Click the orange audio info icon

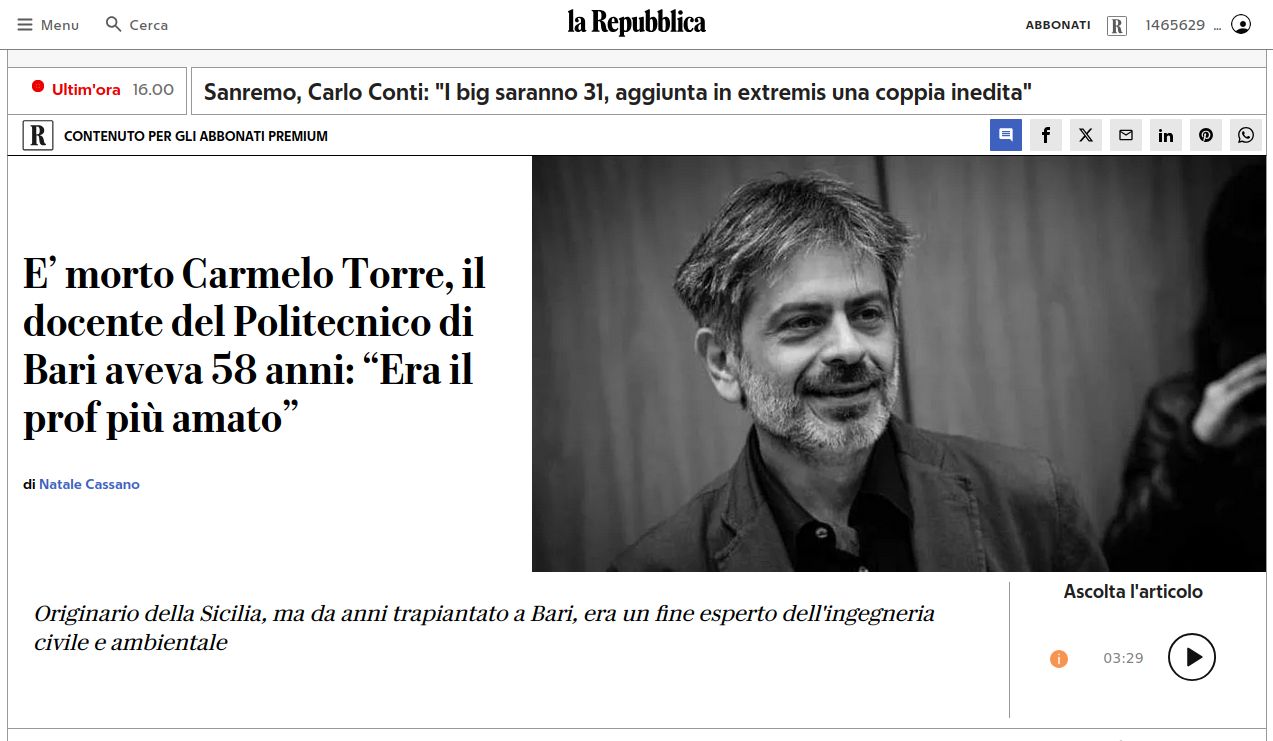click(x=1059, y=659)
